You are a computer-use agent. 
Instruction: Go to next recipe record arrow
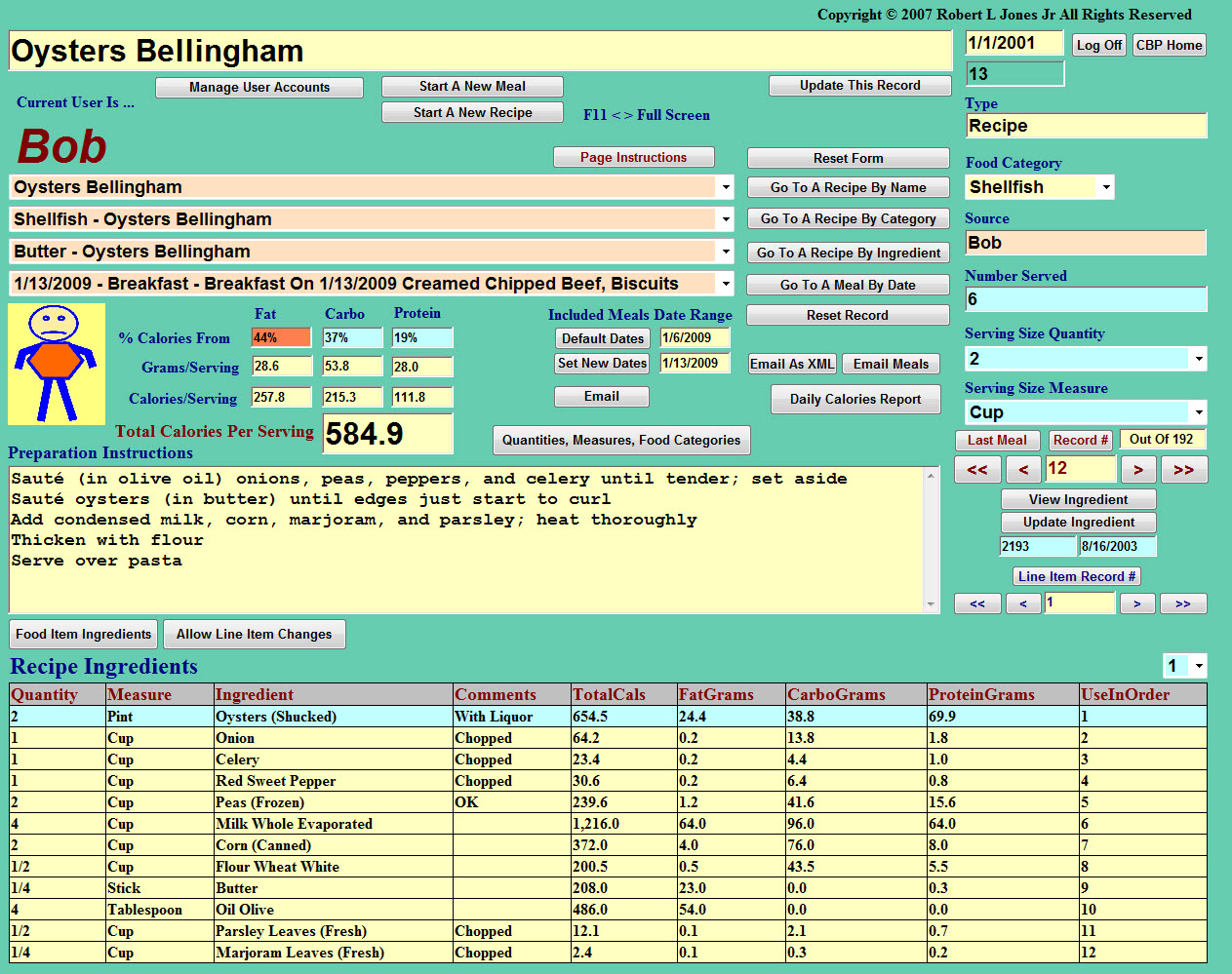pos(1137,470)
